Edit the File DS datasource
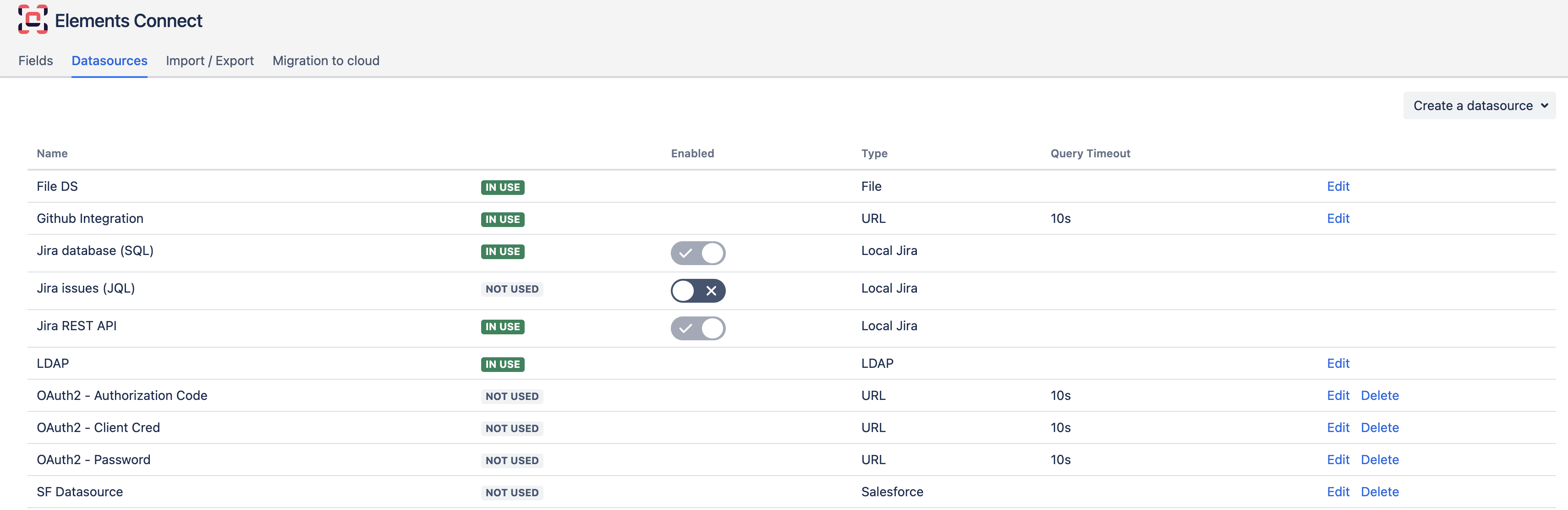This screenshot has width=1568, height=510. 1338,187
